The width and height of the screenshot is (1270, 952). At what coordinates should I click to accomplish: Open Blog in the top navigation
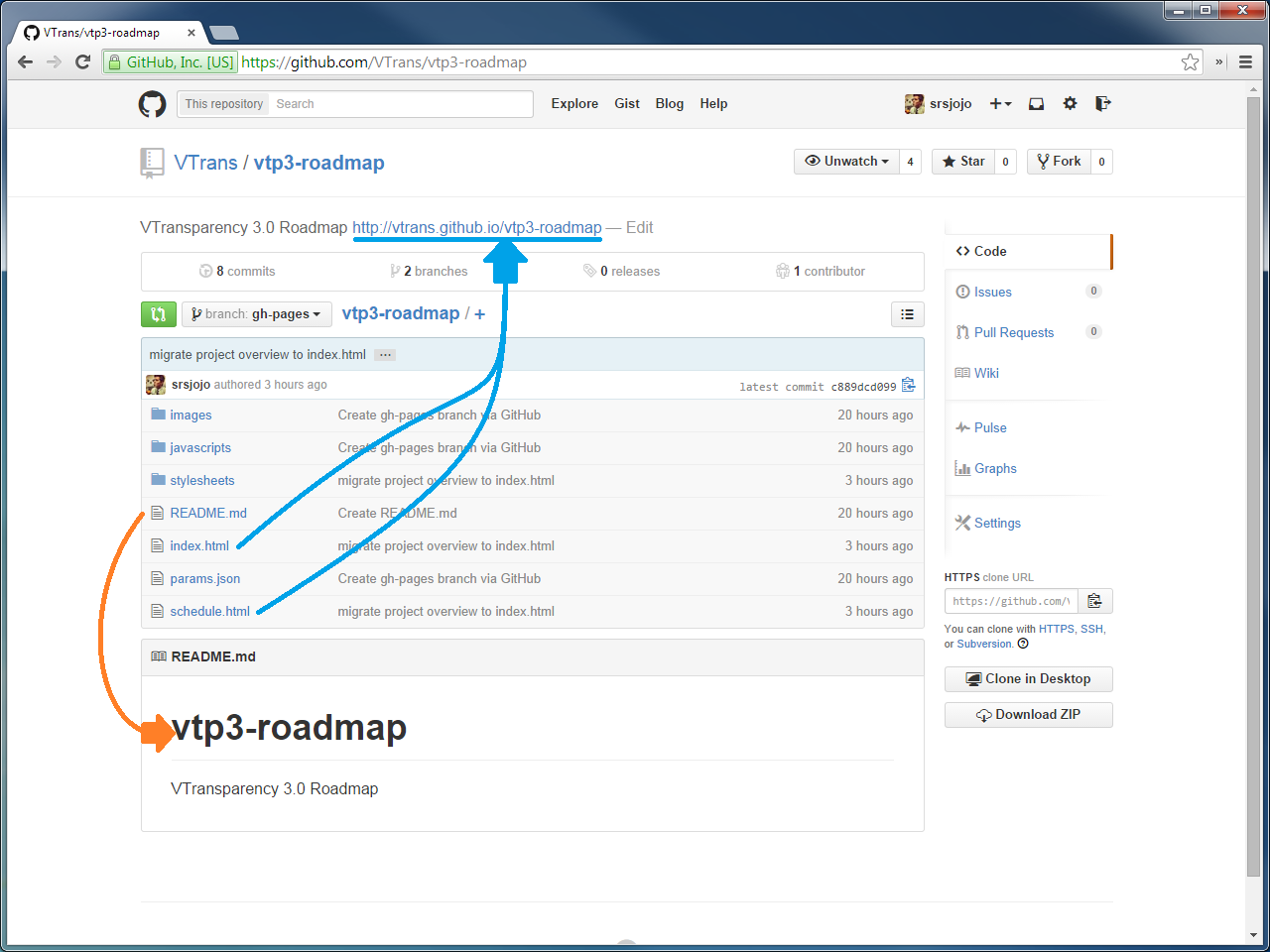(x=670, y=103)
